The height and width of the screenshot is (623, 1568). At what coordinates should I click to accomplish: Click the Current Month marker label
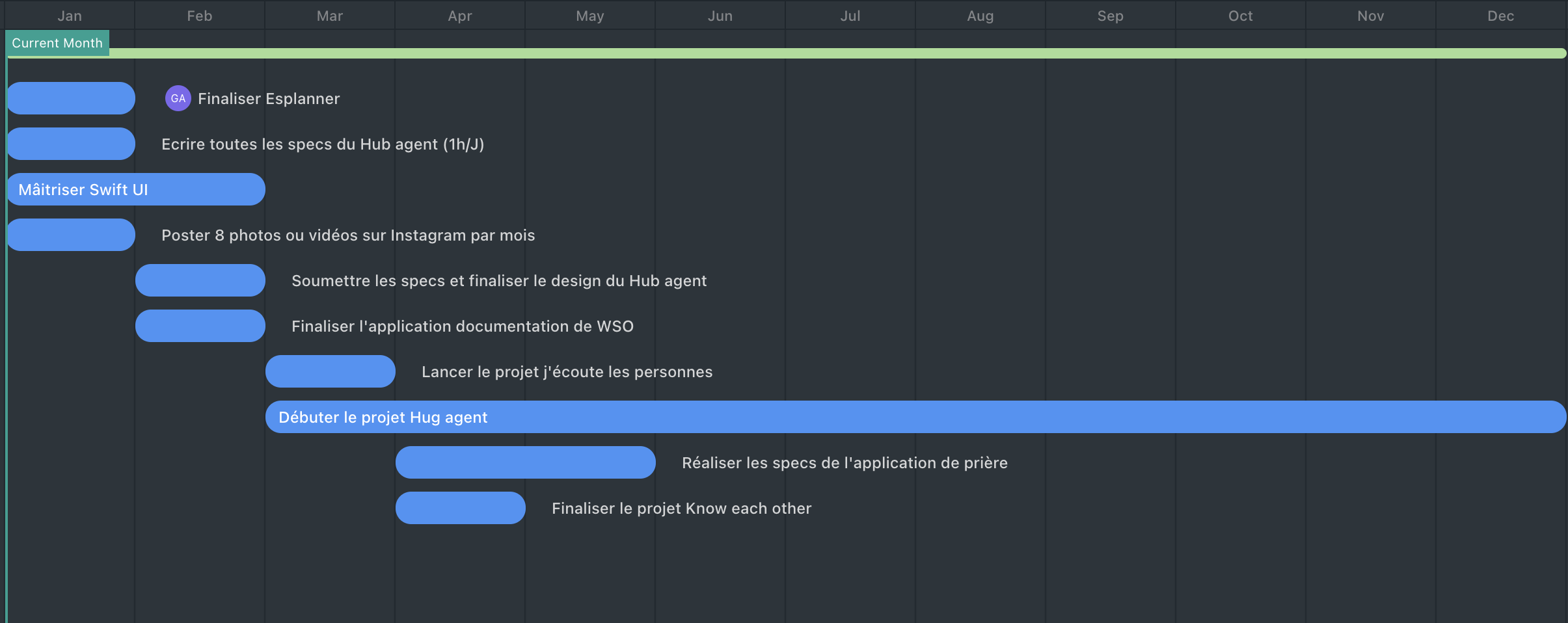click(57, 43)
